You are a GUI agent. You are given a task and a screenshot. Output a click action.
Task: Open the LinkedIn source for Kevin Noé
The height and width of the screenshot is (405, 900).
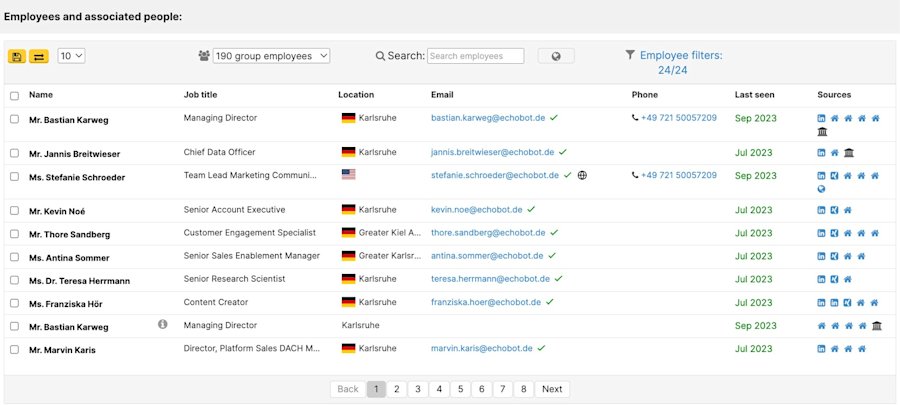pos(821,210)
